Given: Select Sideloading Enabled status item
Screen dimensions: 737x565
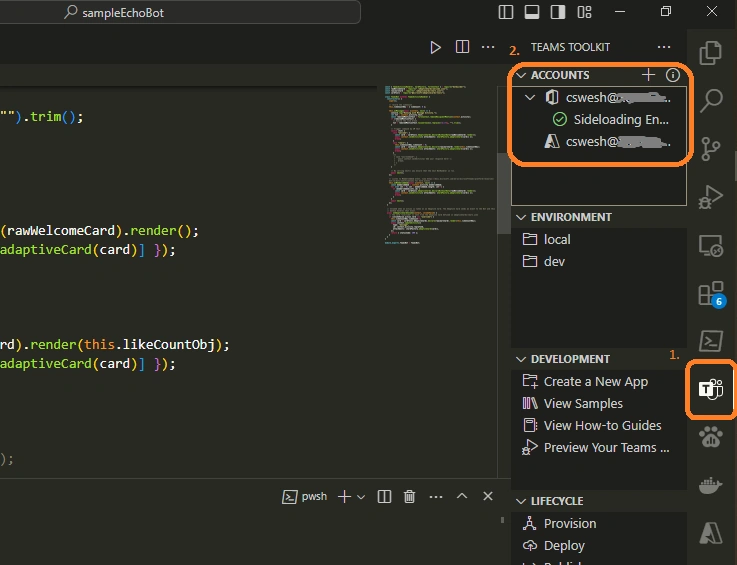Looking at the screenshot, I should point(599,119).
